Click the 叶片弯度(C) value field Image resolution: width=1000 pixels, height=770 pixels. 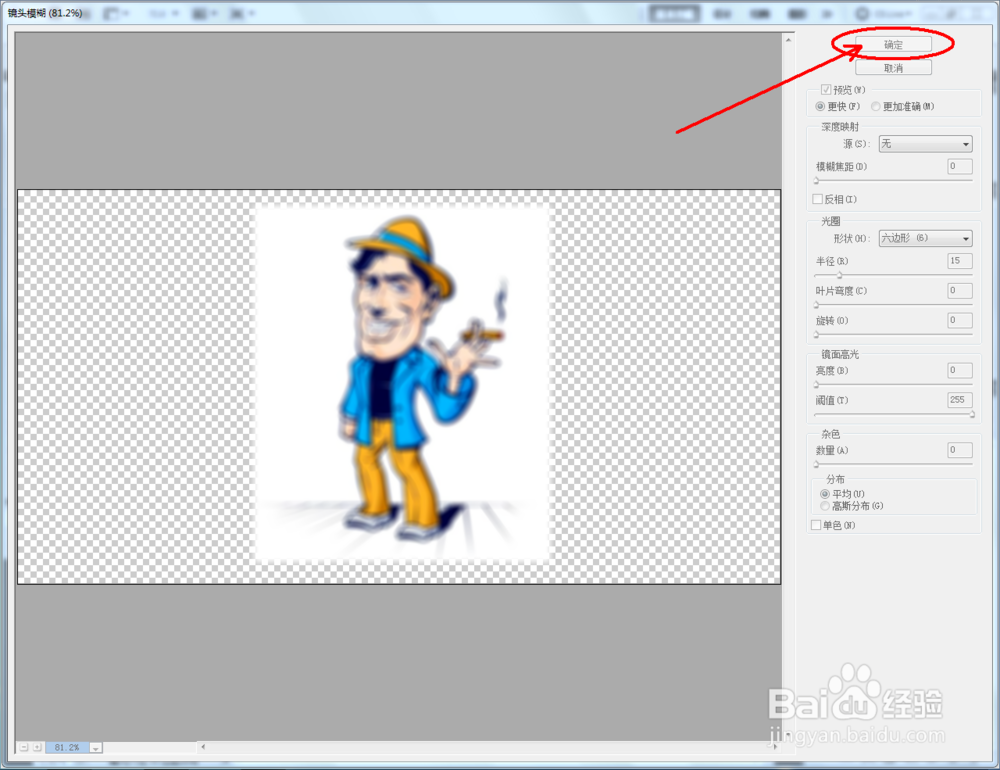[960, 290]
